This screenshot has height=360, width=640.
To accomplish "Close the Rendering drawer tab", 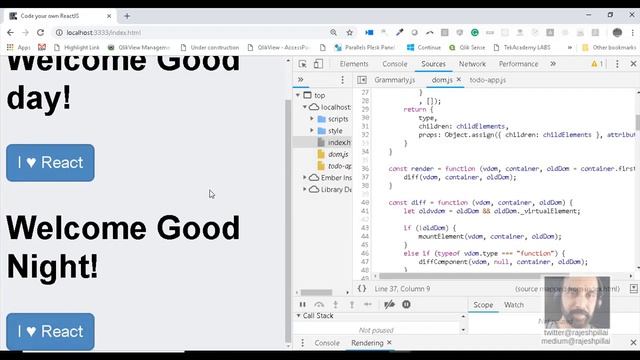I will (x=389, y=342).
